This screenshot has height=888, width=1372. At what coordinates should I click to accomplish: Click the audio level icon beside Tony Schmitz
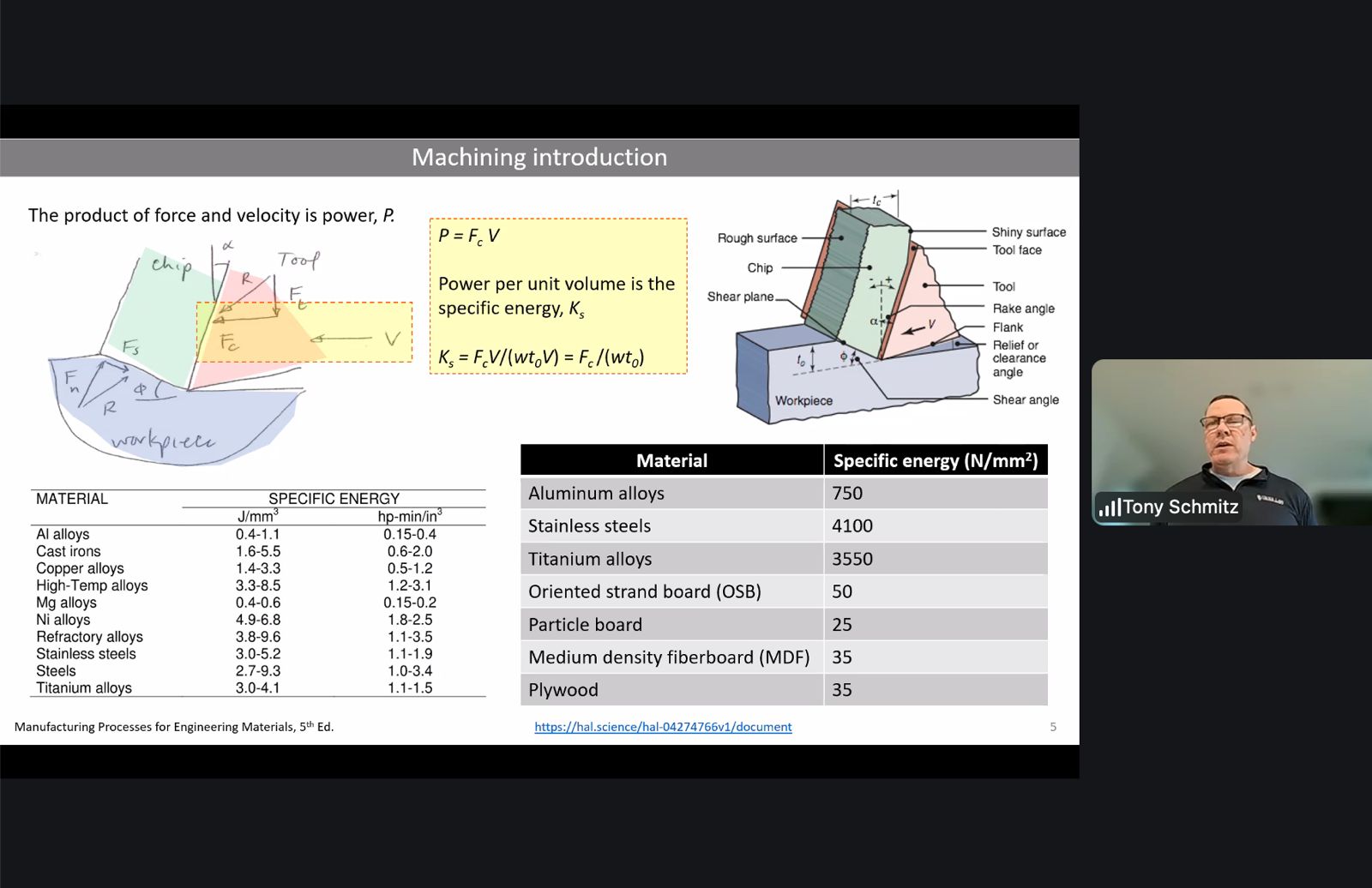coord(1109,507)
